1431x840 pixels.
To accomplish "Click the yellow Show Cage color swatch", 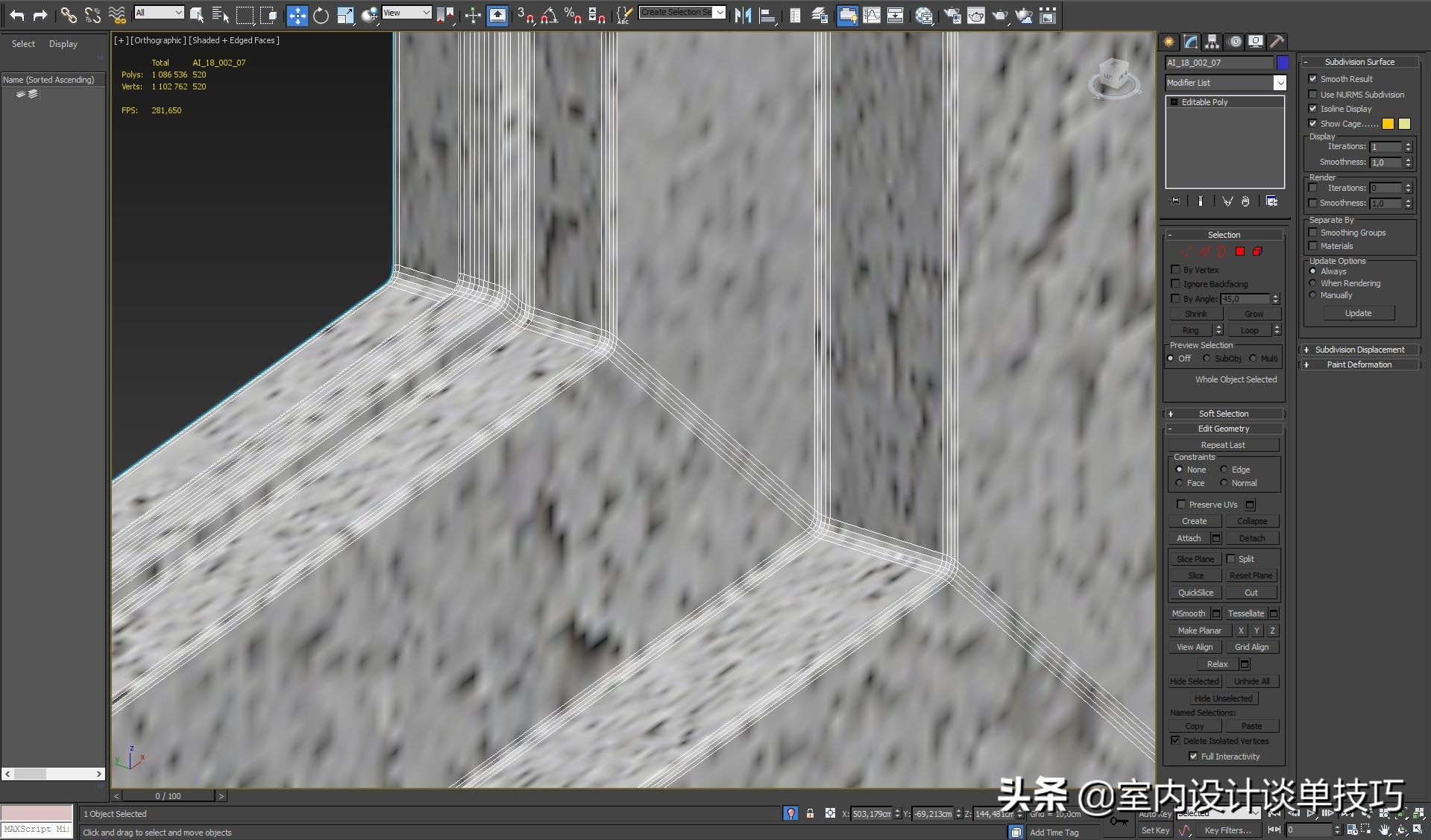I will [1388, 124].
